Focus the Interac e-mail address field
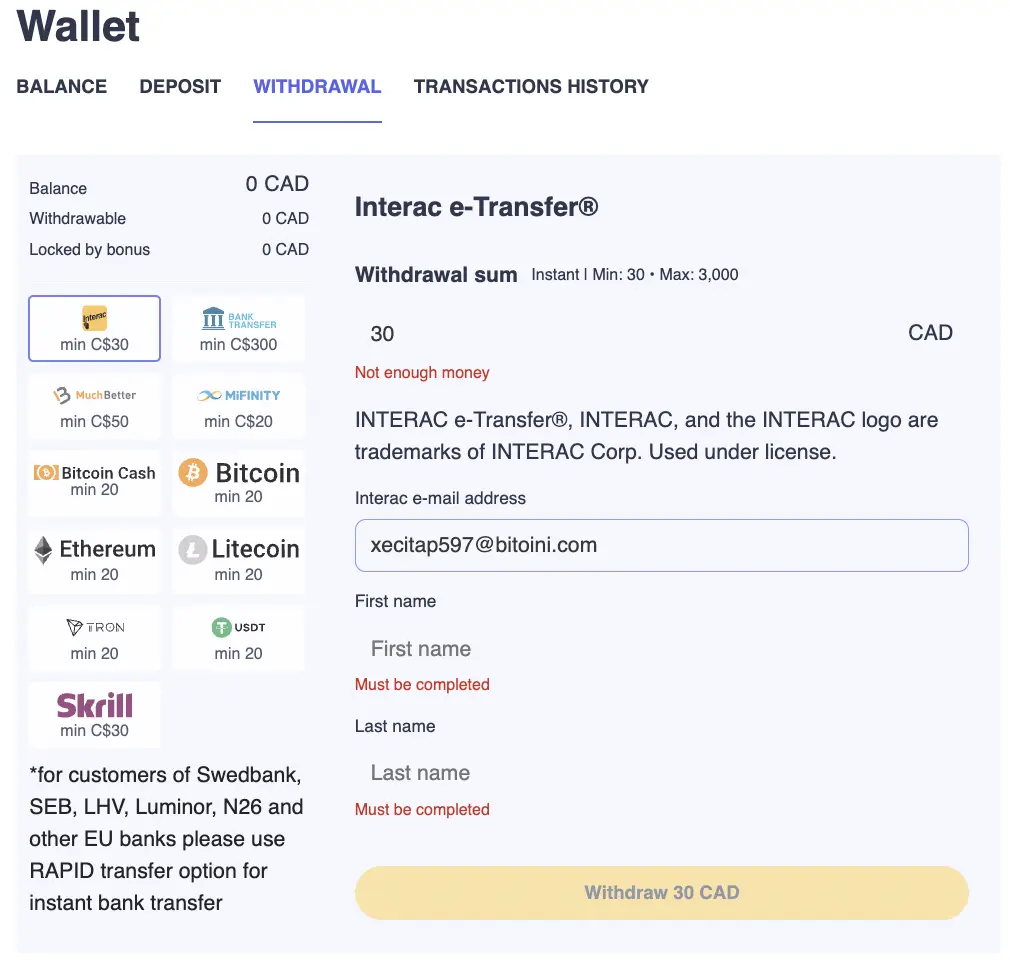The width and height of the screenshot is (1010, 968). point(661,546)
